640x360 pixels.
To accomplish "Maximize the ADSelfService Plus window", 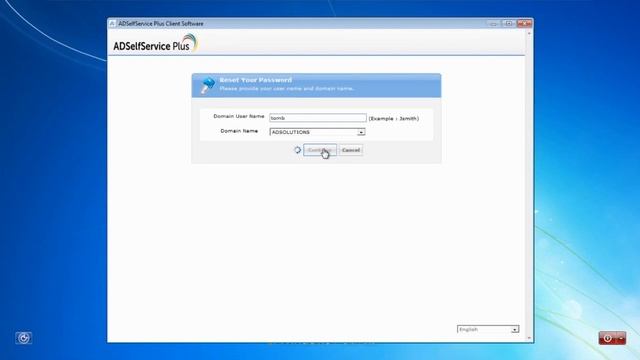I will click(509, 24).
